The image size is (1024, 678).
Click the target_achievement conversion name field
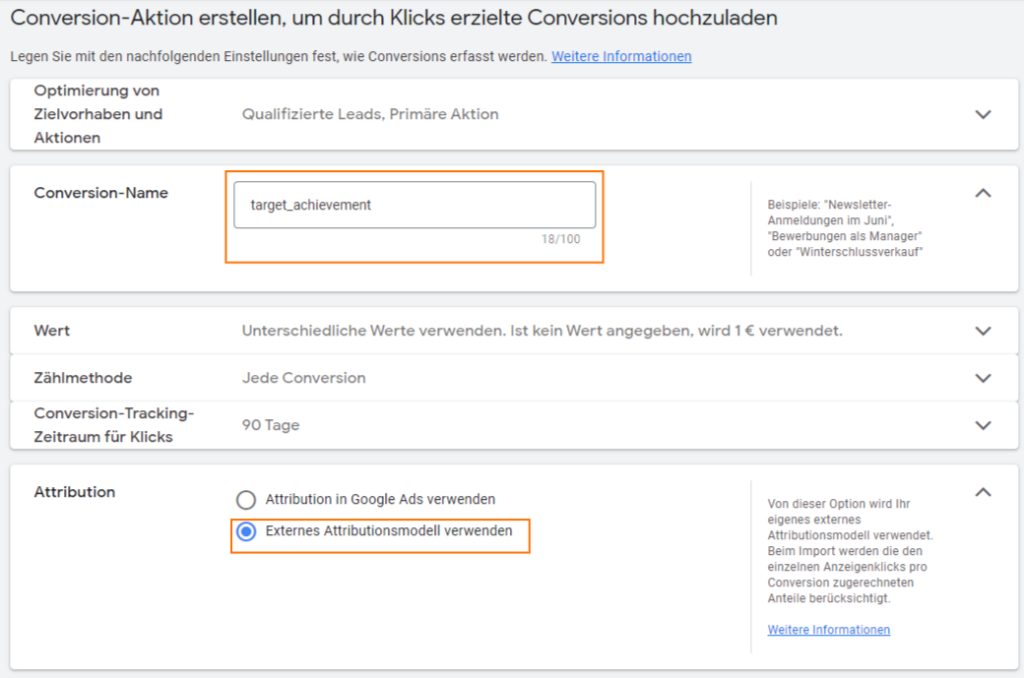tap(415, 204)
